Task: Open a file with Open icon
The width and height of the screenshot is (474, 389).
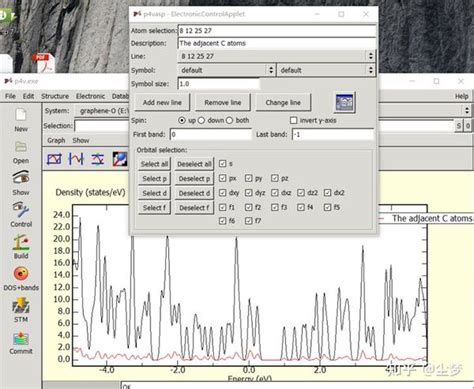Action: pos(21,147)
